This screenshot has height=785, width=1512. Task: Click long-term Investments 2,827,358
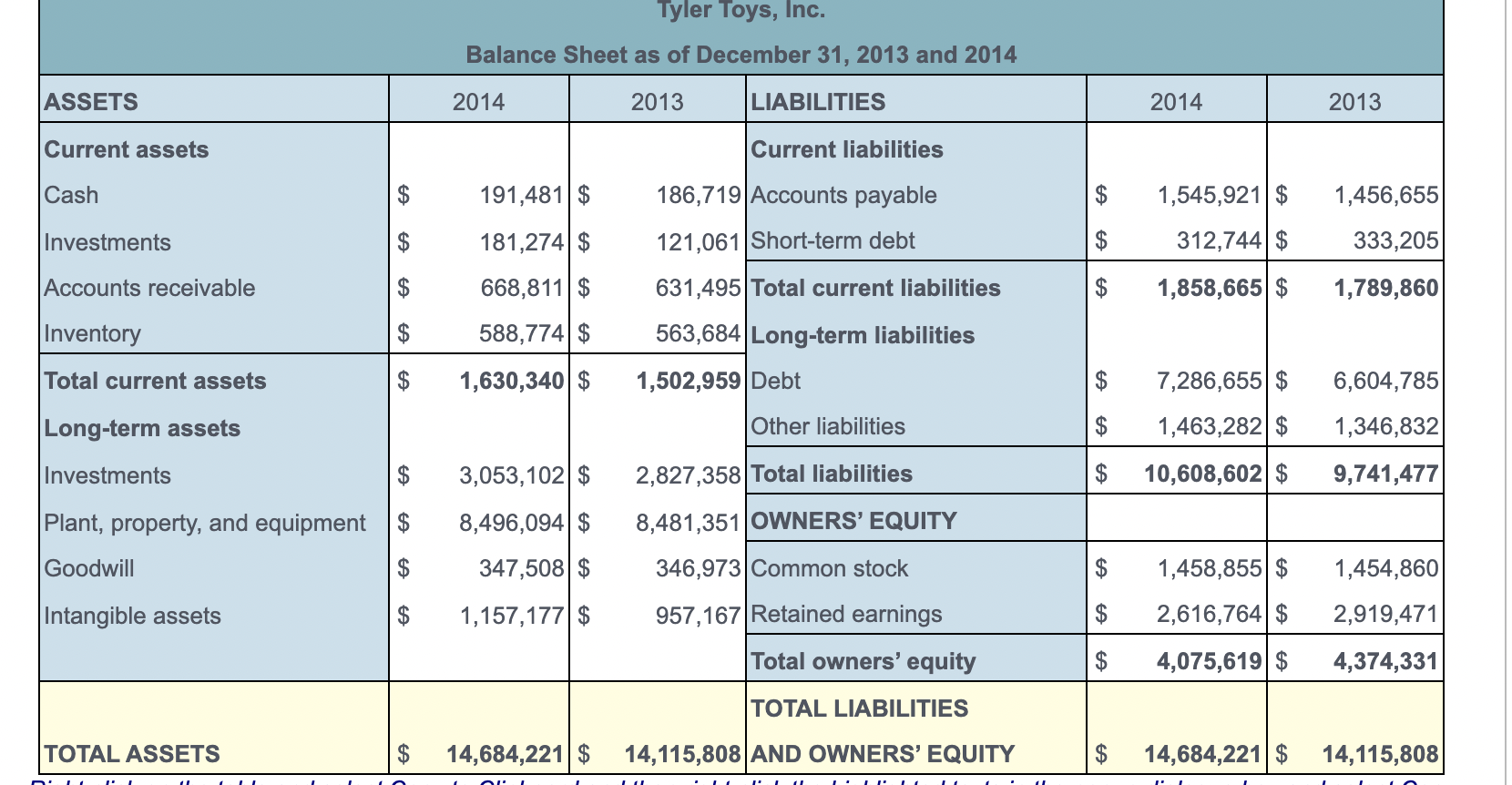coord(689,476)
